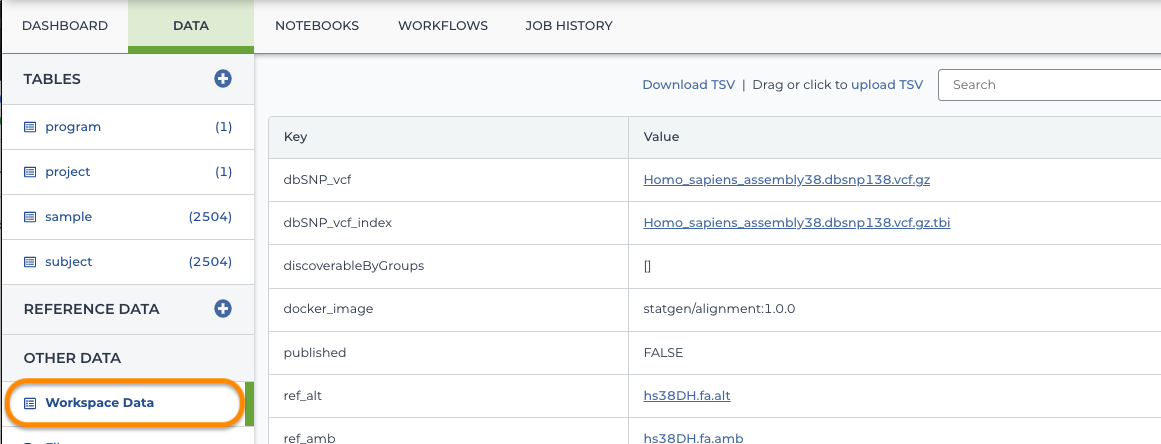This screenshot has height=444, width=1161.
Task: Click the FALSE value for published
Action: click(663, 353)
